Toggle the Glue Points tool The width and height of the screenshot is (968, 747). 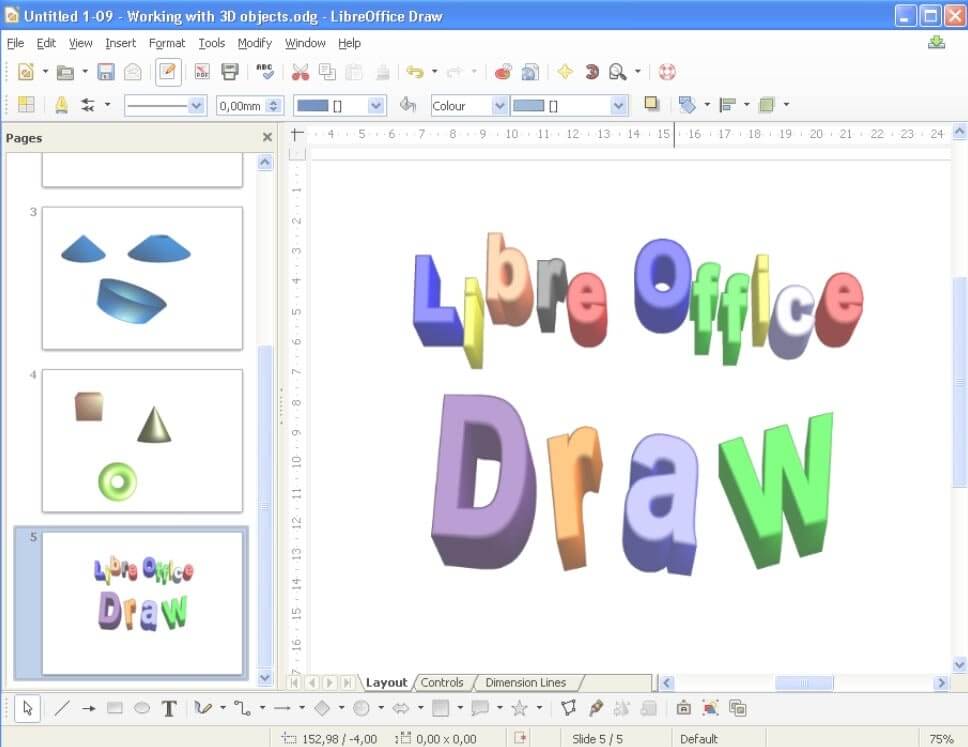(x=595, y=708)
